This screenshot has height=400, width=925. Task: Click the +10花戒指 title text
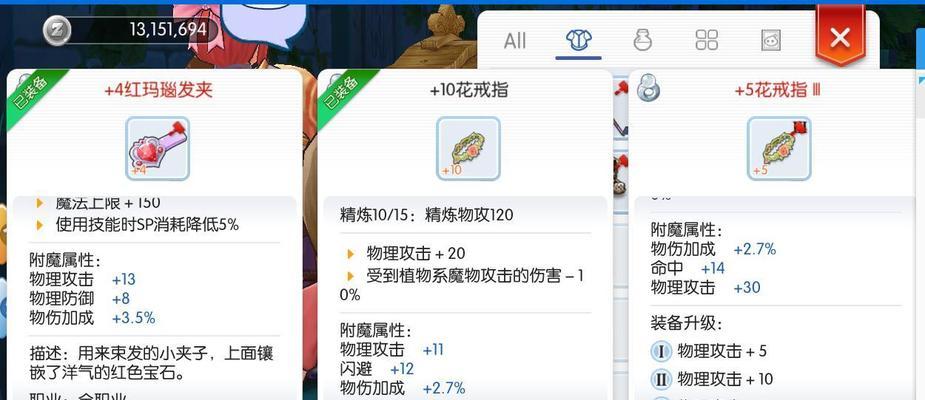pos(469,90)
